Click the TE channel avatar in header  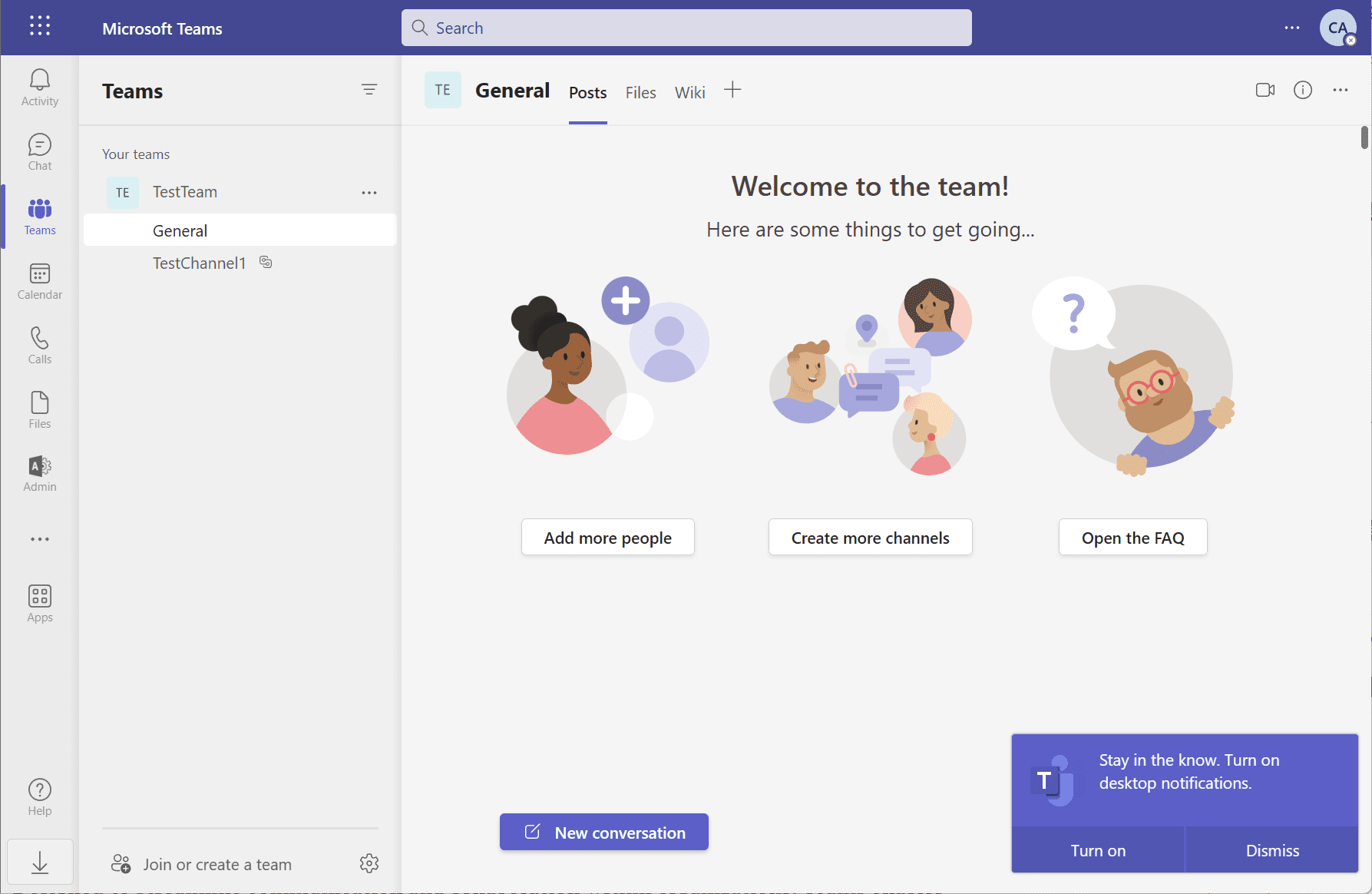pyautogui.click(x=443, y=90)
